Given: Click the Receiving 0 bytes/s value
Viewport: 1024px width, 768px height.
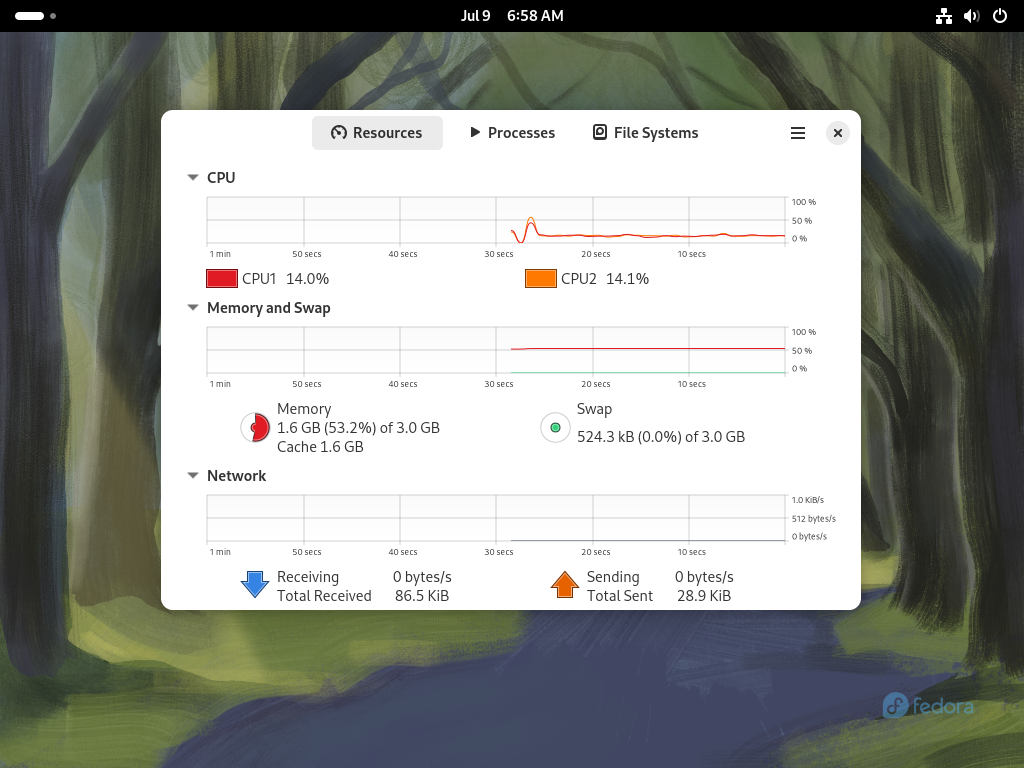Looking at the screenshot, I should tap(422, 577).
